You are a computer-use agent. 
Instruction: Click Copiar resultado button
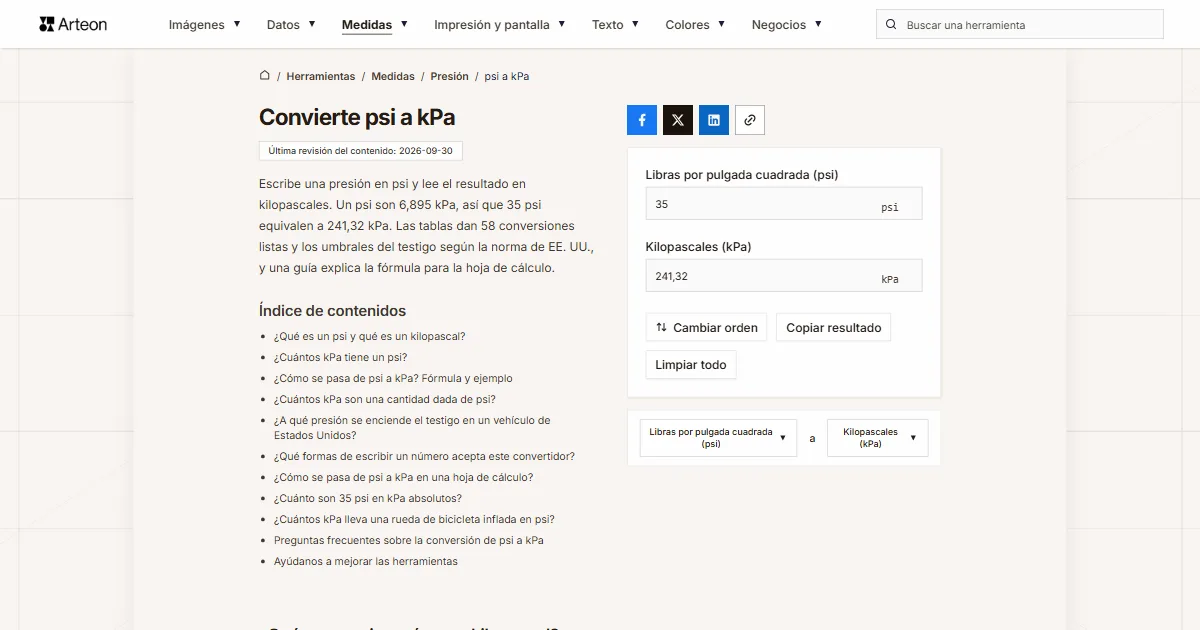[x=834, y=327]
